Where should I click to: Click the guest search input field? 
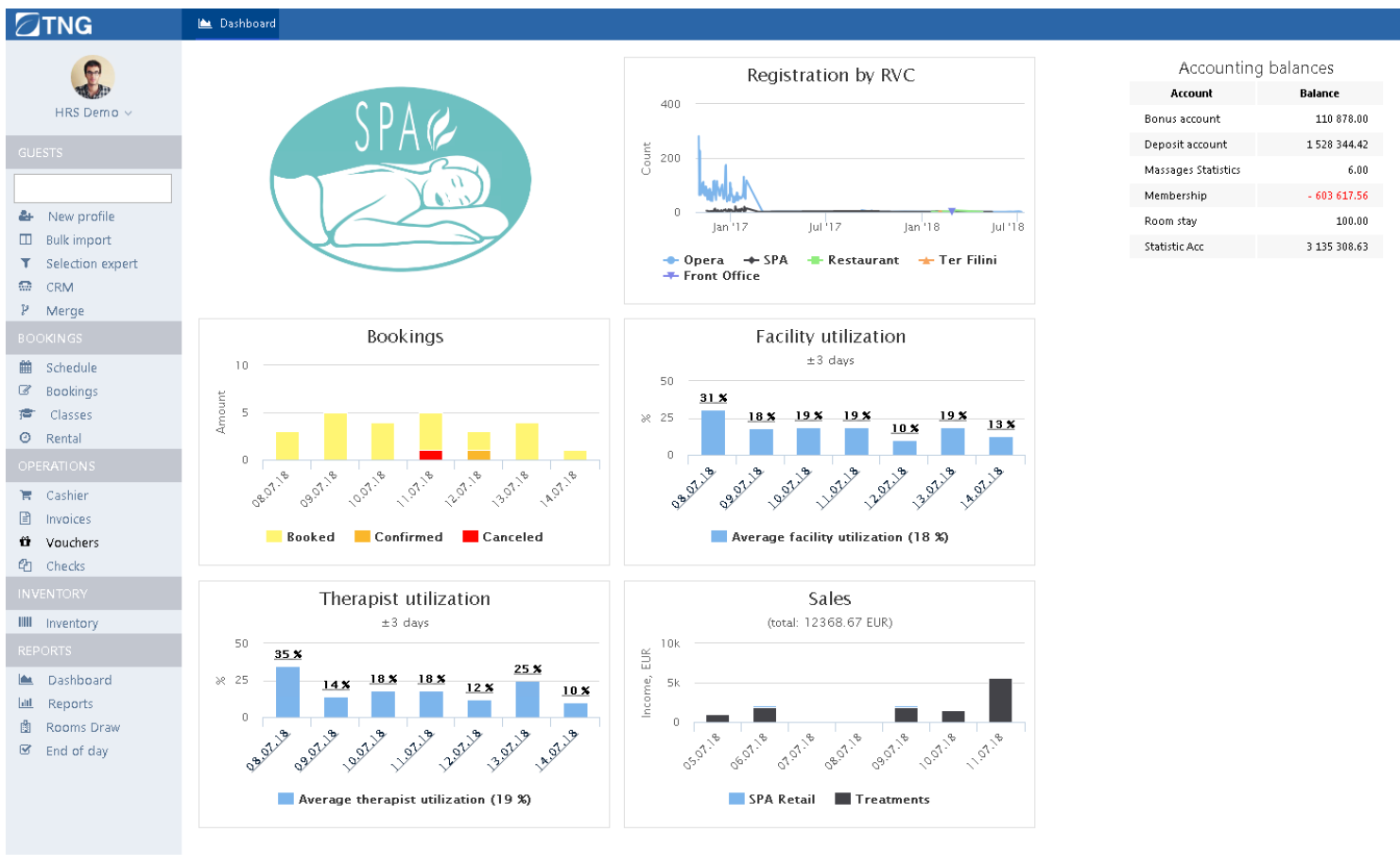click(93, 188)
